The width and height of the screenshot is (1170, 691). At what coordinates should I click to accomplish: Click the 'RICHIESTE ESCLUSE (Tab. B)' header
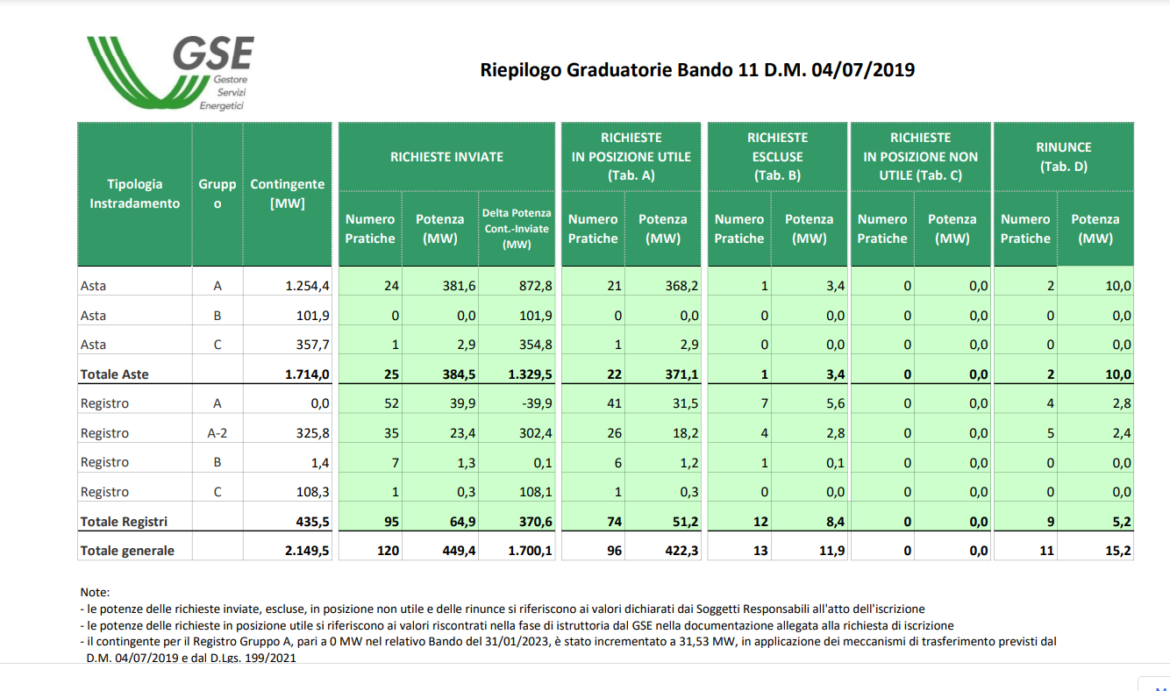(x=777, y=156)
